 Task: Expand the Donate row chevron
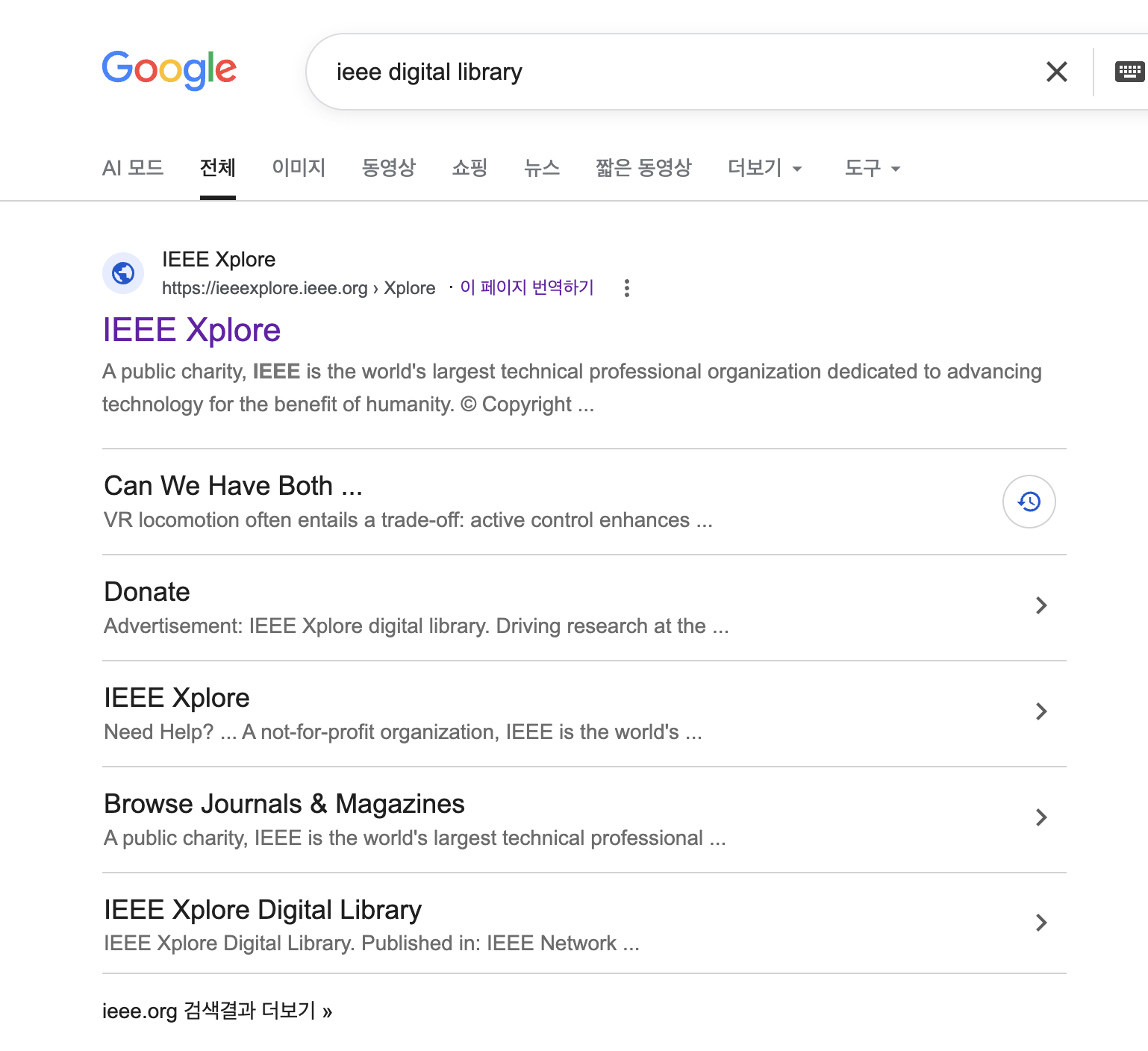[1041, 605]
